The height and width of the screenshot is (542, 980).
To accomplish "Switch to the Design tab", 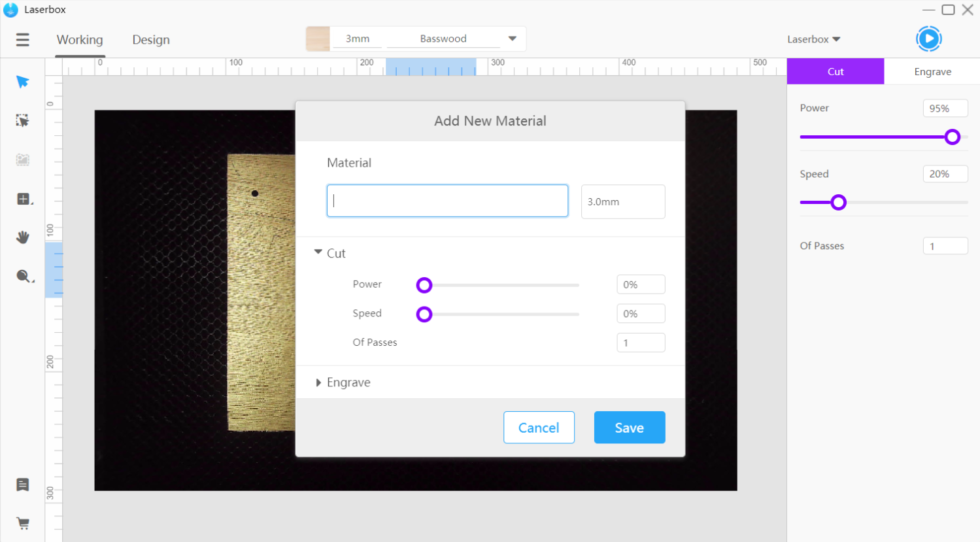I will coord(151,39).
